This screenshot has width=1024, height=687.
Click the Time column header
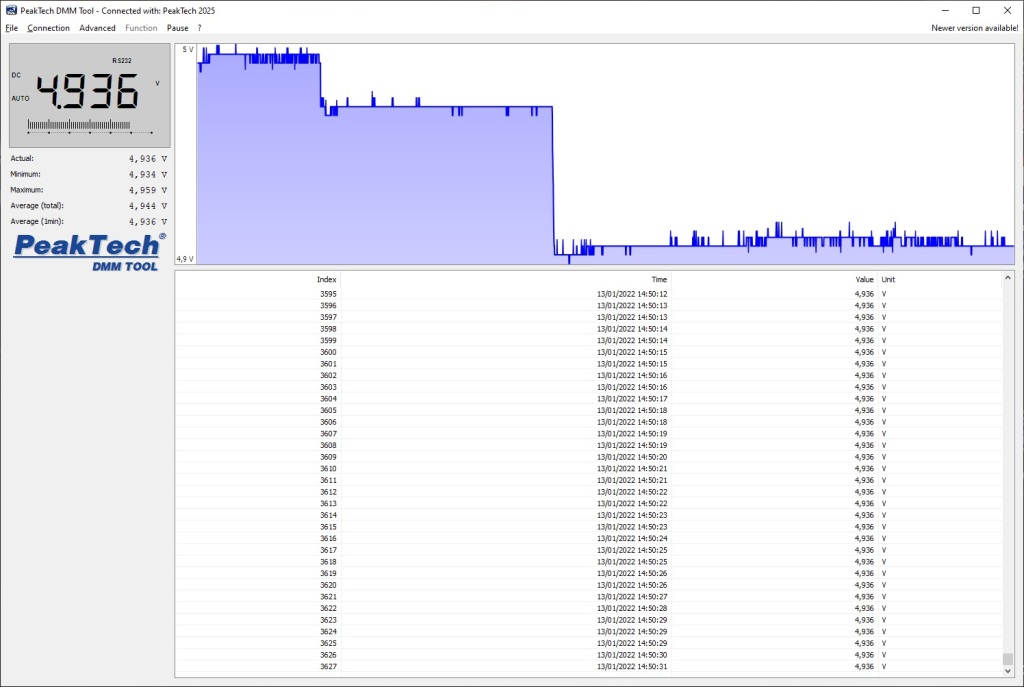click(x=659, y=280)
